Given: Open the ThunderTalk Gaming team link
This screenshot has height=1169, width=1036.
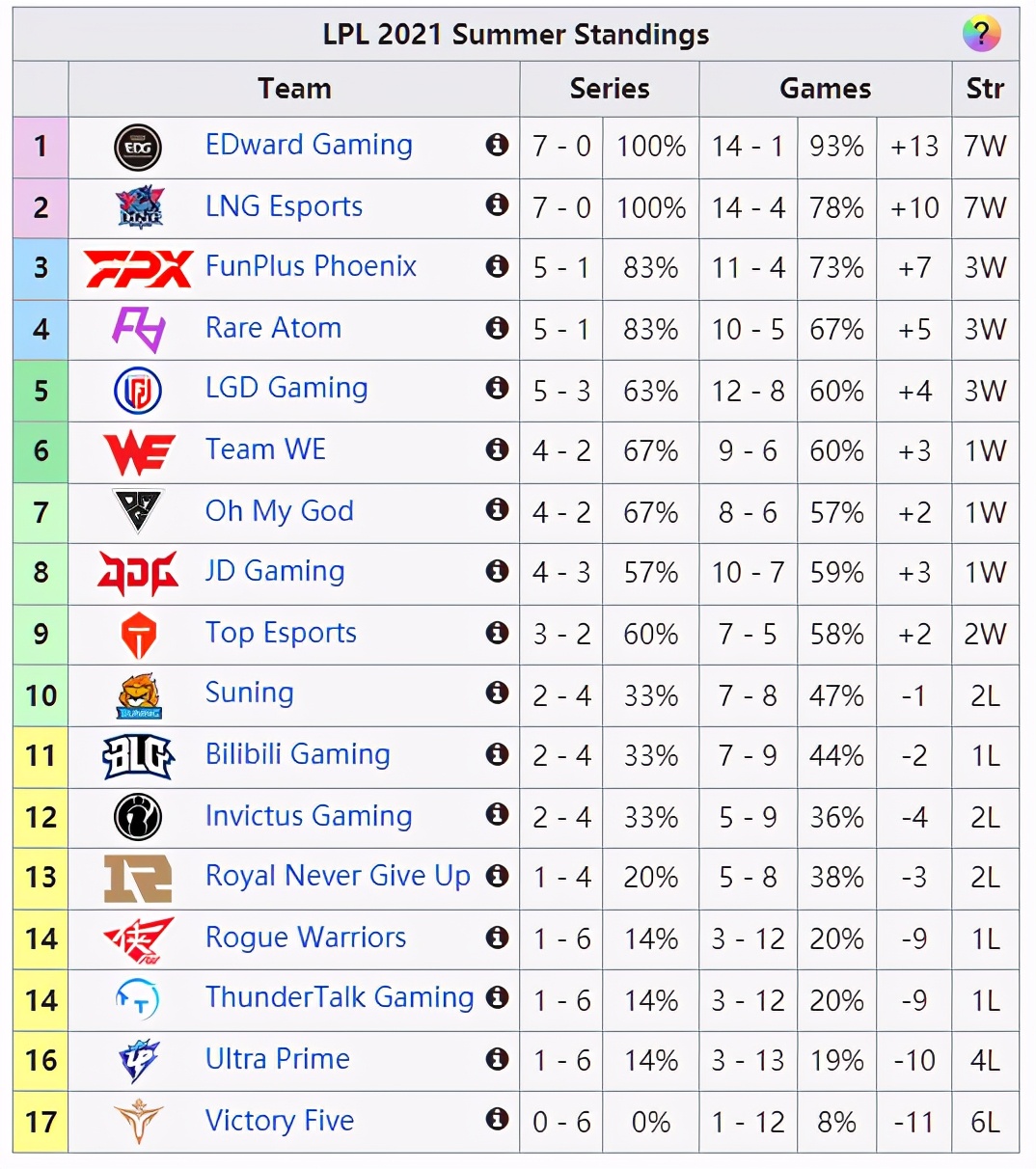Looking at the screenshot, I should point(340,997).
